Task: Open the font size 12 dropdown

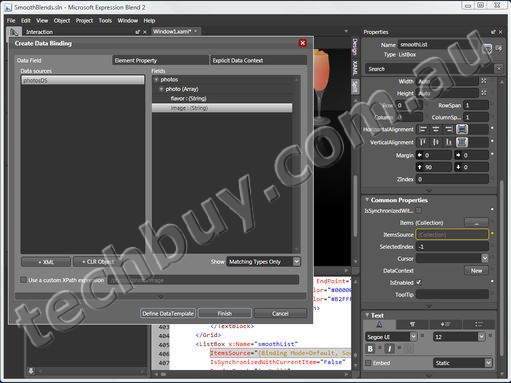Action: click(481, 337)
